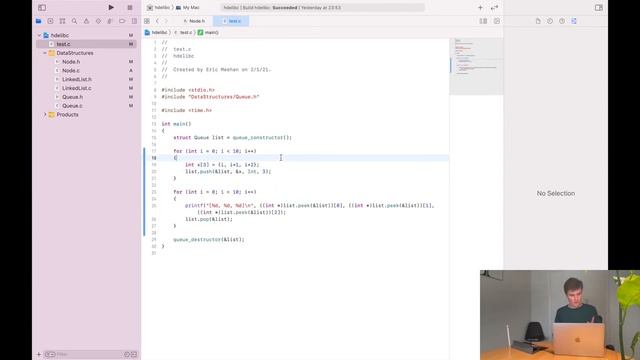The image size is (640, 360).
Task: Open the Breakpoint navigator
Action: [122, 21]
